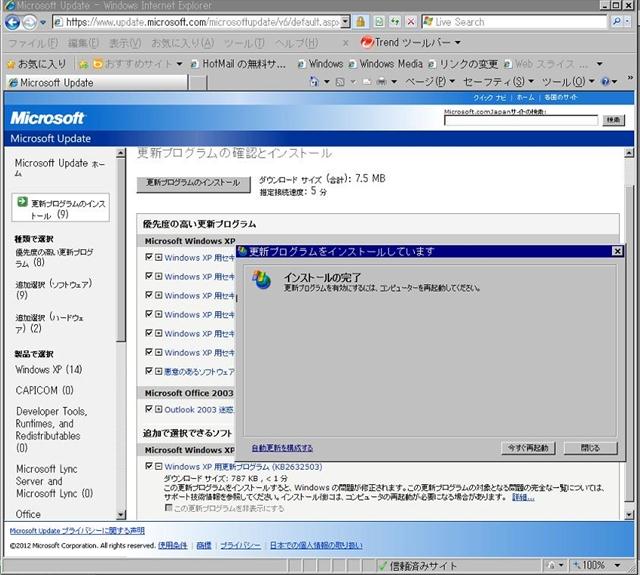Click the browser Back arrow button
Screen dimensions: 640x575
tap(12, 22)
